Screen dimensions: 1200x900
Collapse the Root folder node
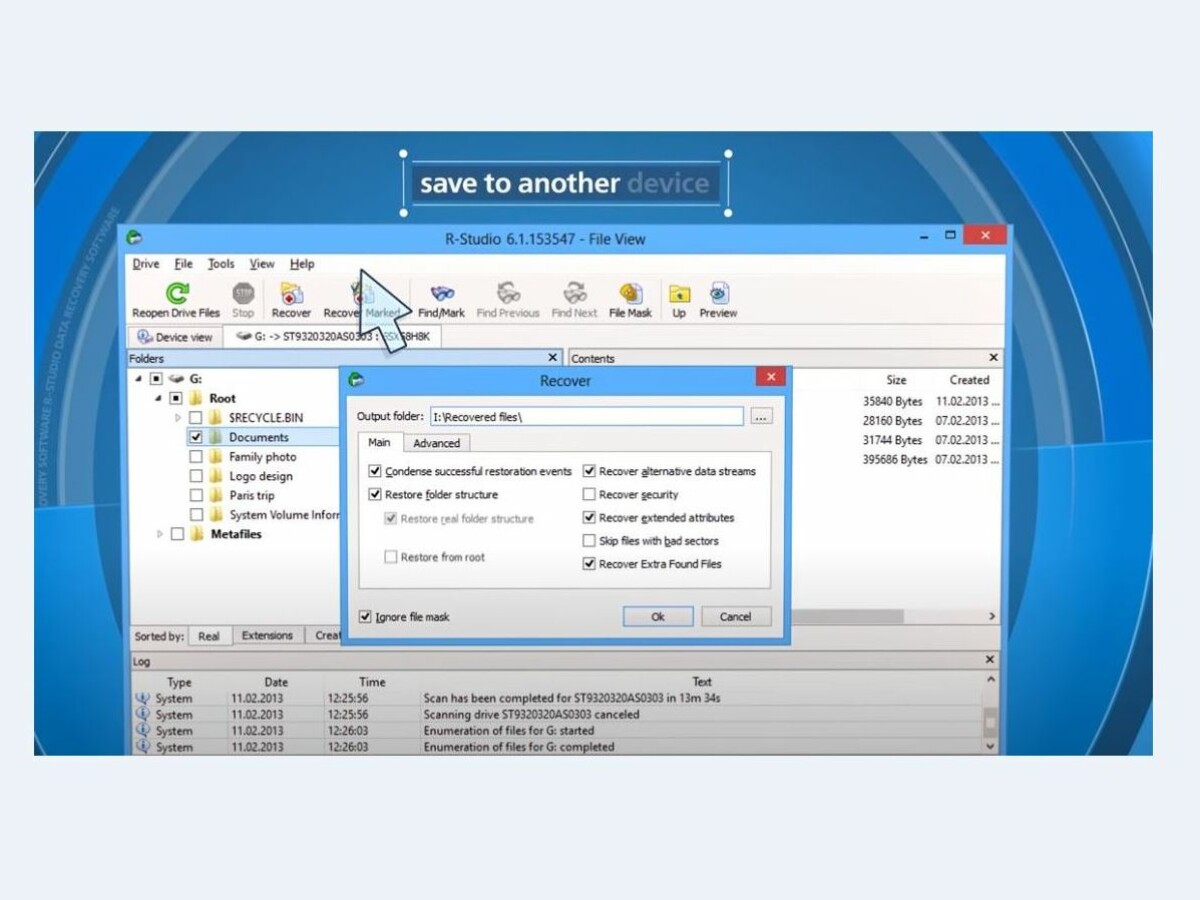pyautogui.click(x=158, y=398)
